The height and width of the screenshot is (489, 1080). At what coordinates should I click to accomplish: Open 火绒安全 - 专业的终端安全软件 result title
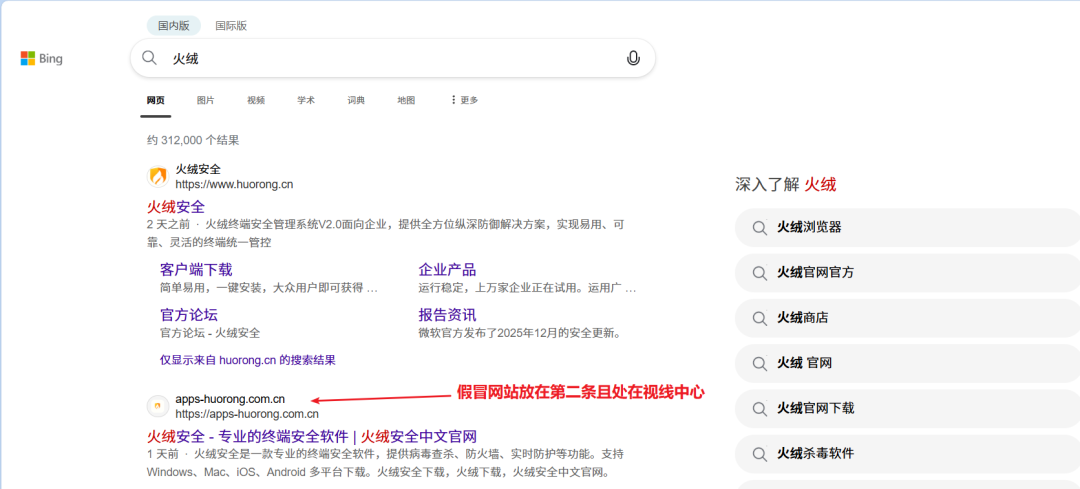pyautogui.click(x=312, y=436)
